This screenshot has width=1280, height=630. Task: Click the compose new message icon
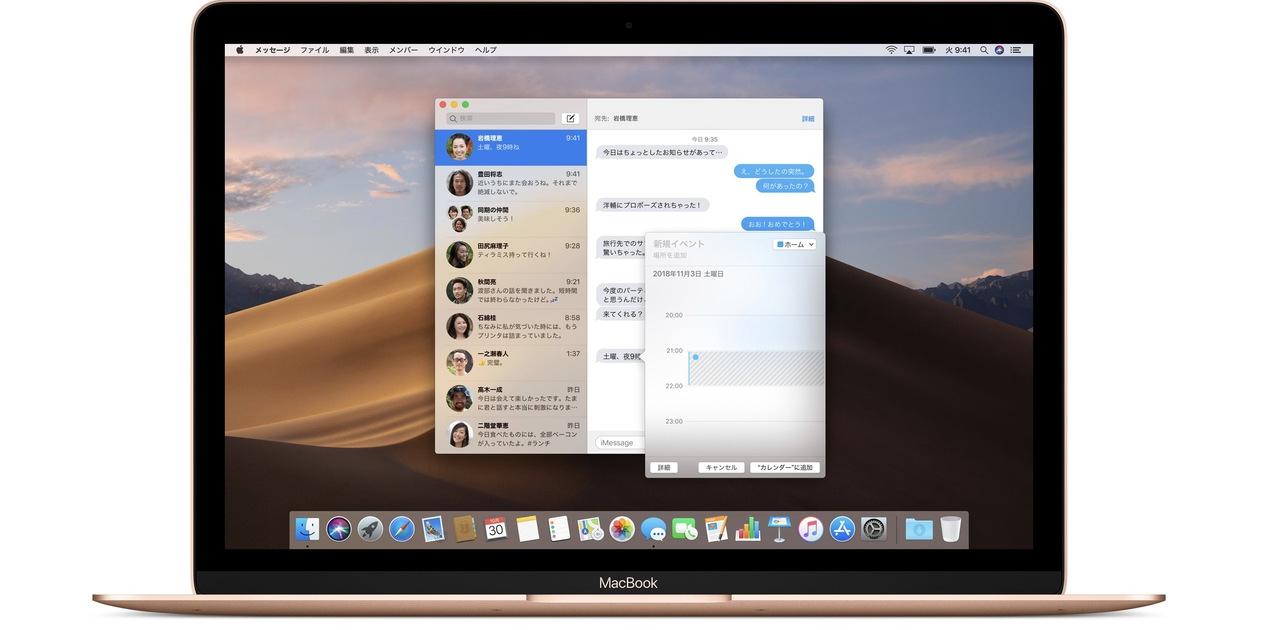tap(570, 118)
